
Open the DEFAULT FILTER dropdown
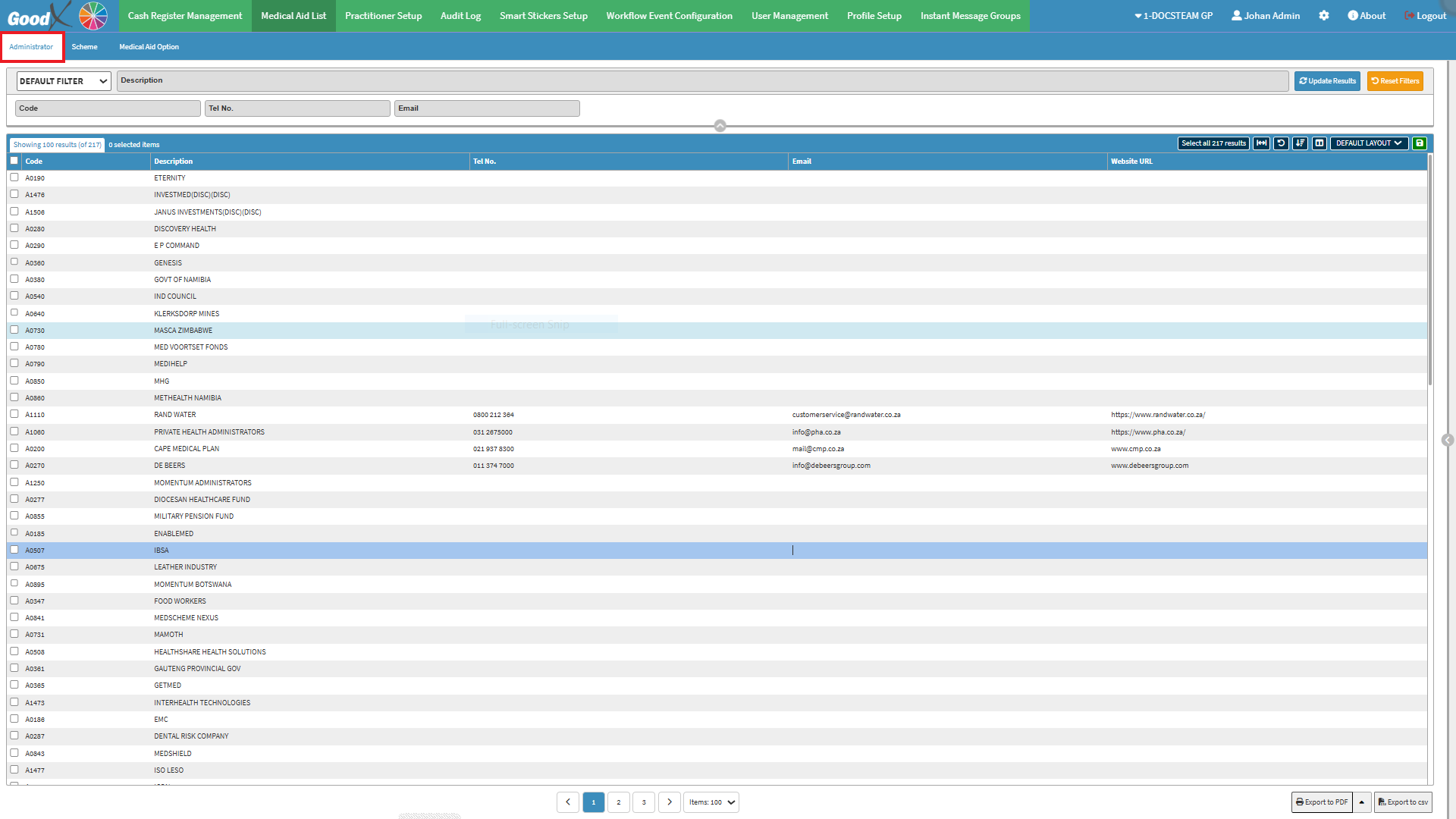[64, 81]
